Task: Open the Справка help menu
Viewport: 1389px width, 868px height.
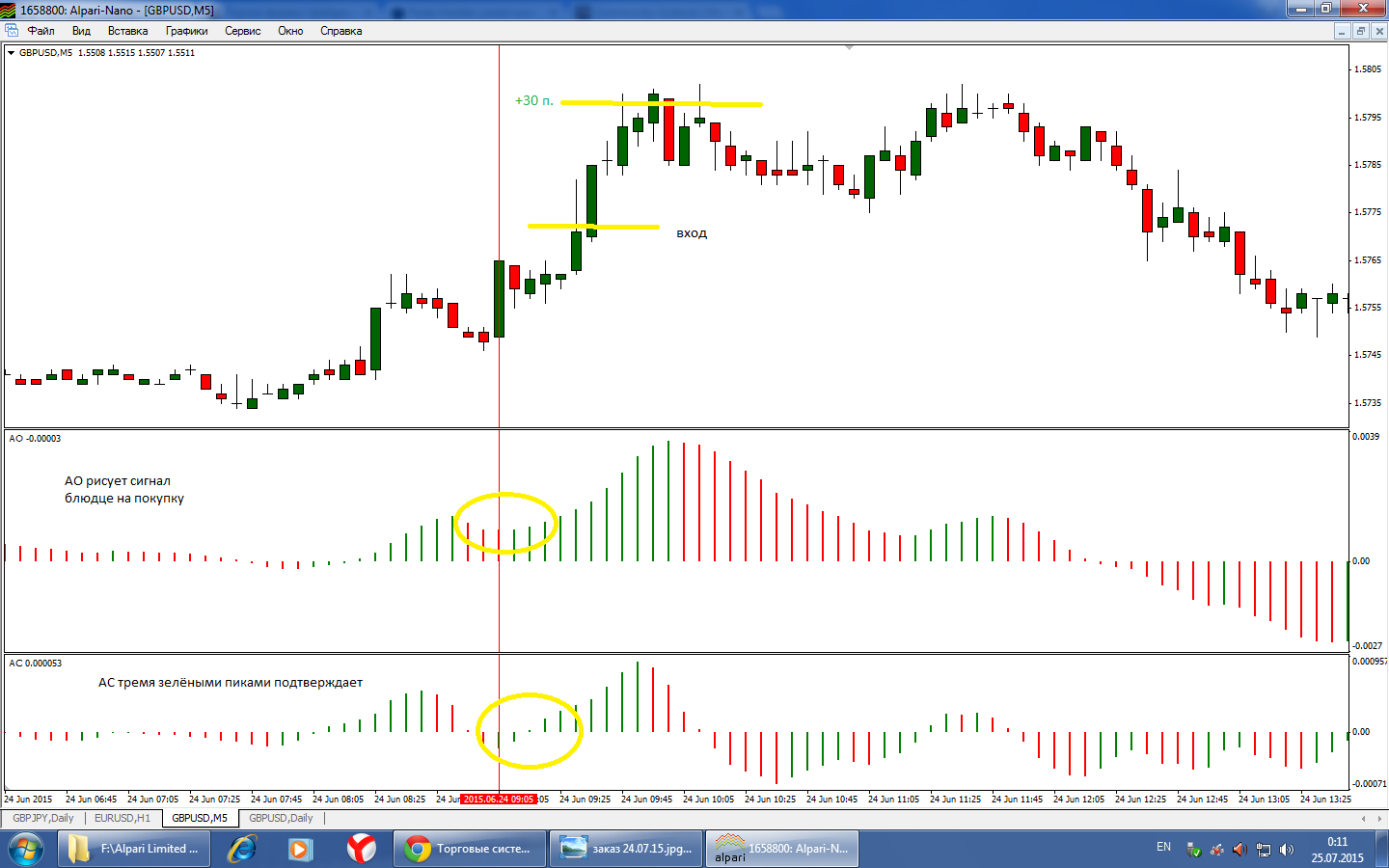Action: 341,31
